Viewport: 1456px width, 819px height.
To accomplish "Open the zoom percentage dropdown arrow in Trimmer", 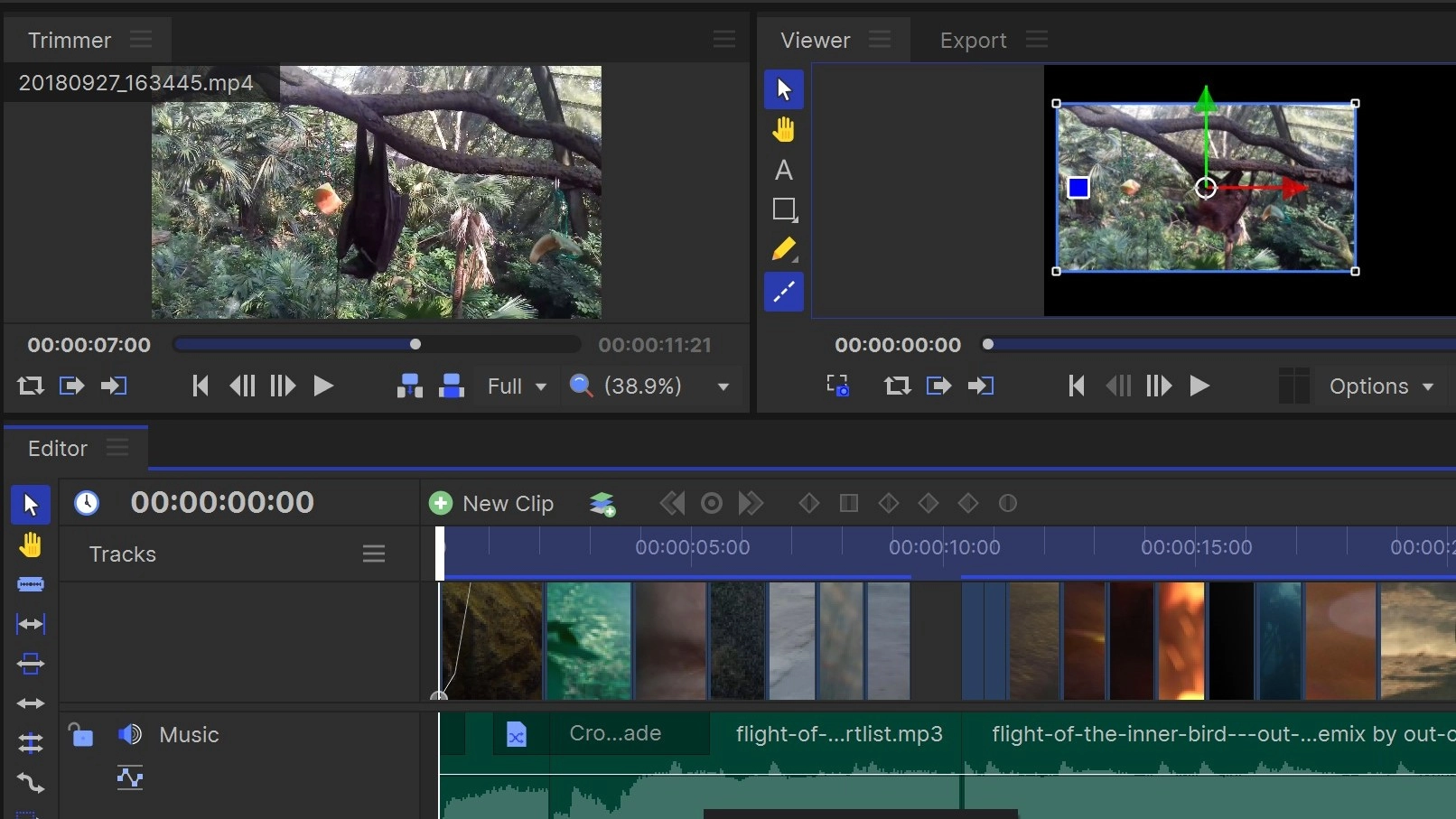I will (x=723, y=386).
